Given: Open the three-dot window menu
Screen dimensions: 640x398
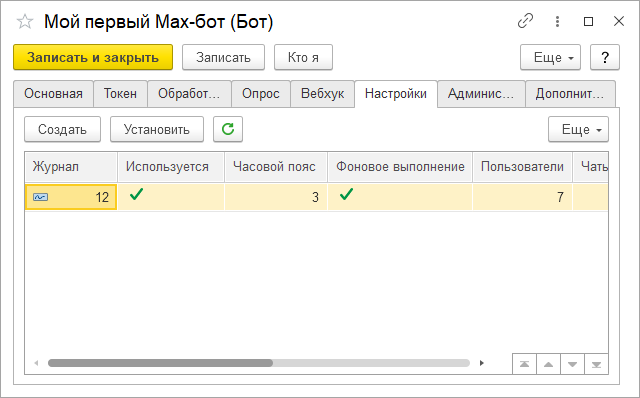Looking at the screenshot, I should click(557, 21).
